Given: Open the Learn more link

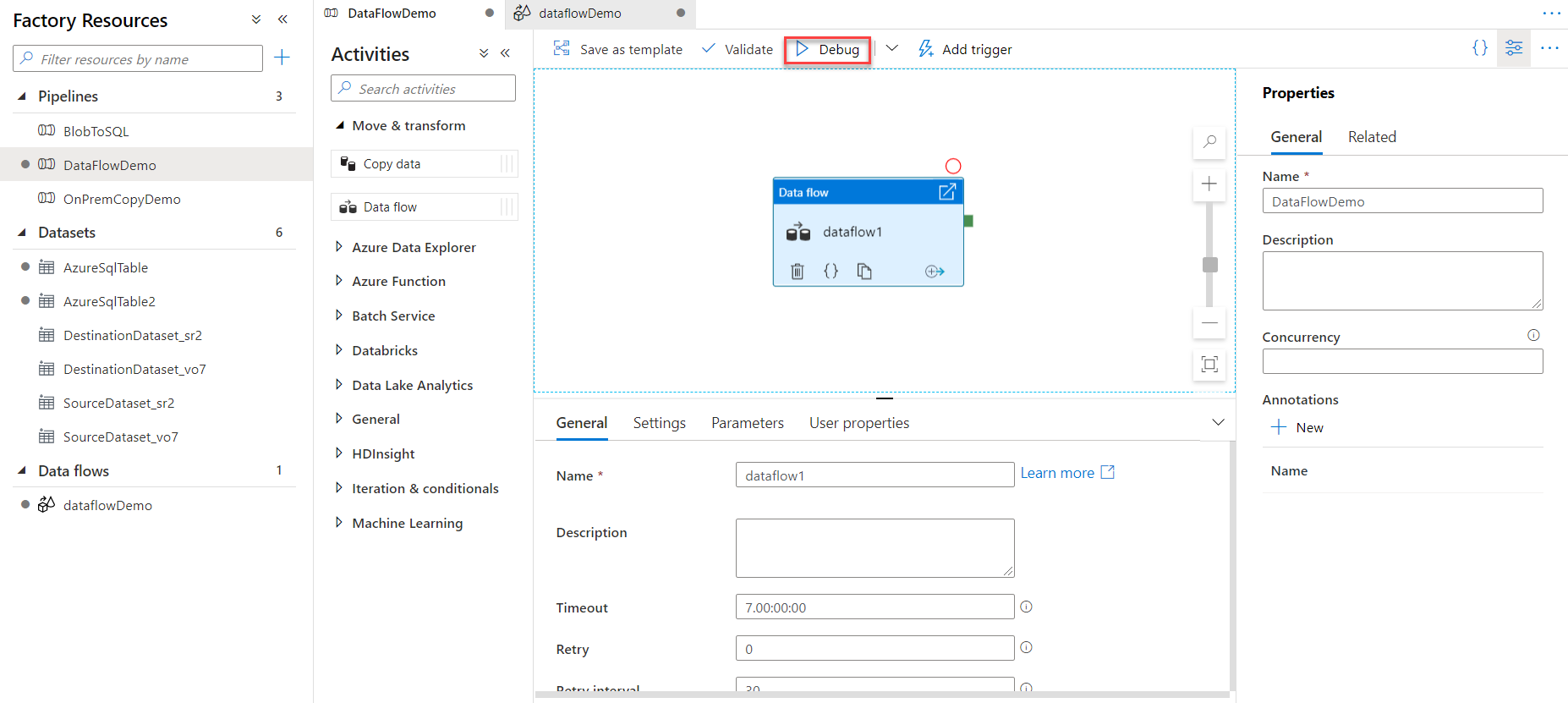Looking at the screenshot, I should (x=1066, y=473).
